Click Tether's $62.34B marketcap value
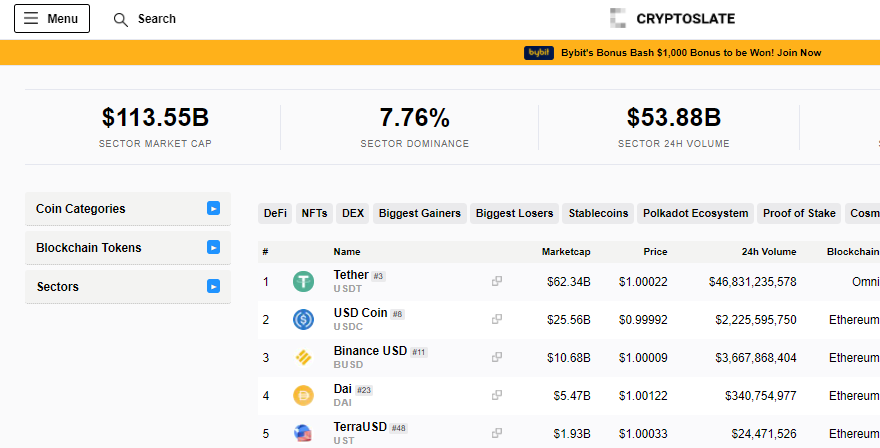This screenshot has height=448, width=880. point(569,282)
